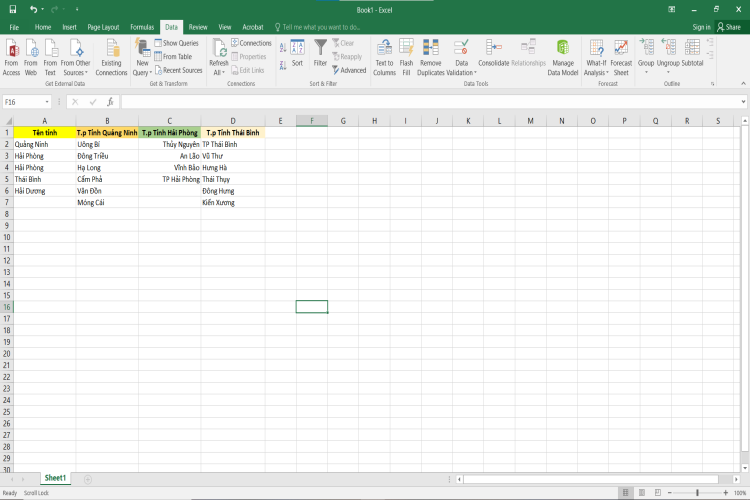This screenshot has height=500, width=750.
Task: Click the Share button
Action: click(728, 27)
